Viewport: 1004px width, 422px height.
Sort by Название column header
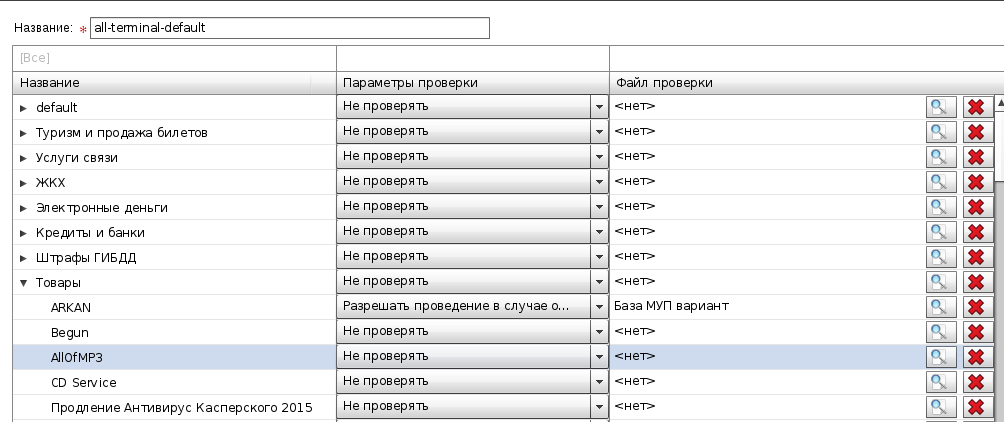click(x=174, y=83)
